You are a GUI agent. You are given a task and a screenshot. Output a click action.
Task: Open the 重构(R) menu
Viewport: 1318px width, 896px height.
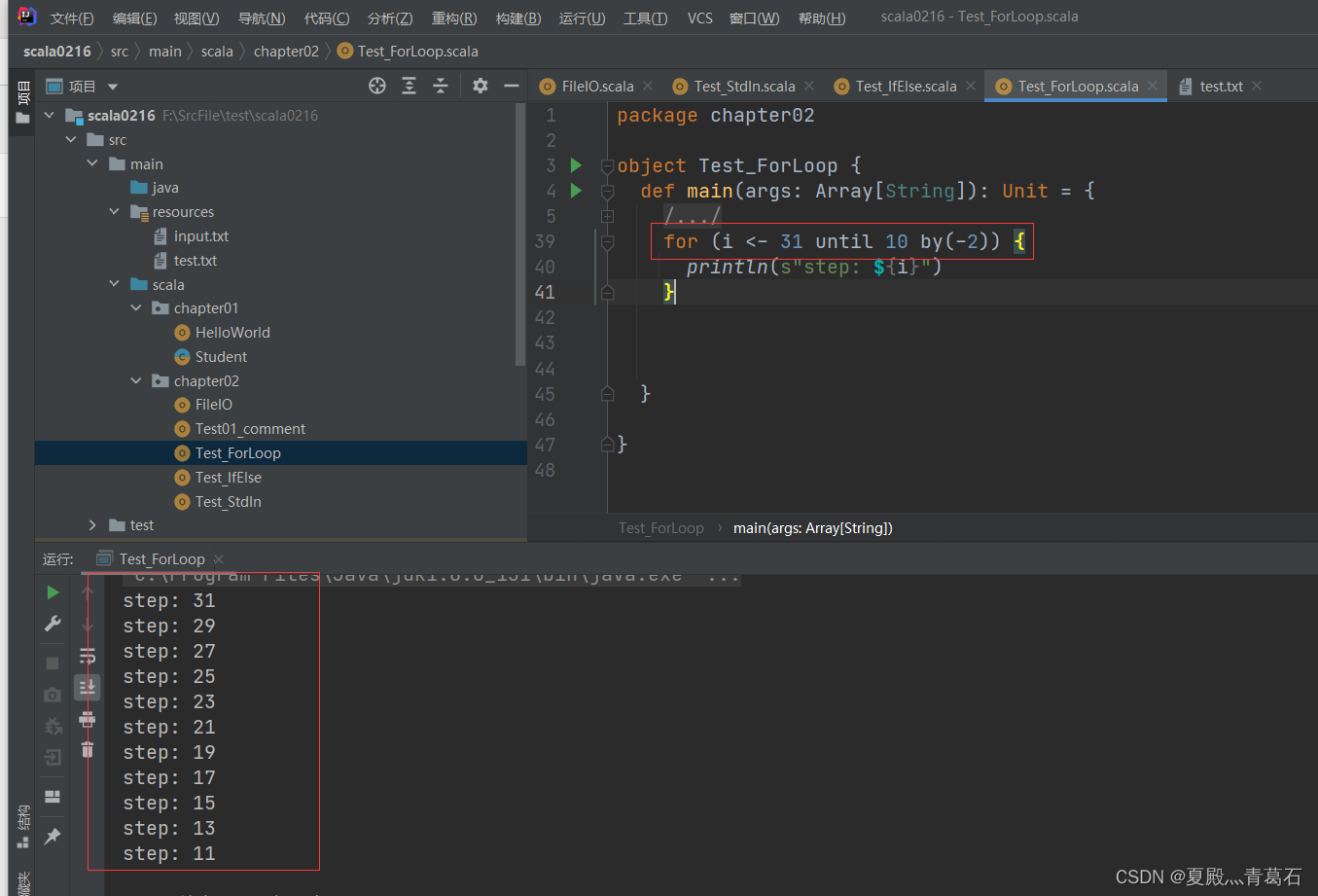click(x=454, y=18)
